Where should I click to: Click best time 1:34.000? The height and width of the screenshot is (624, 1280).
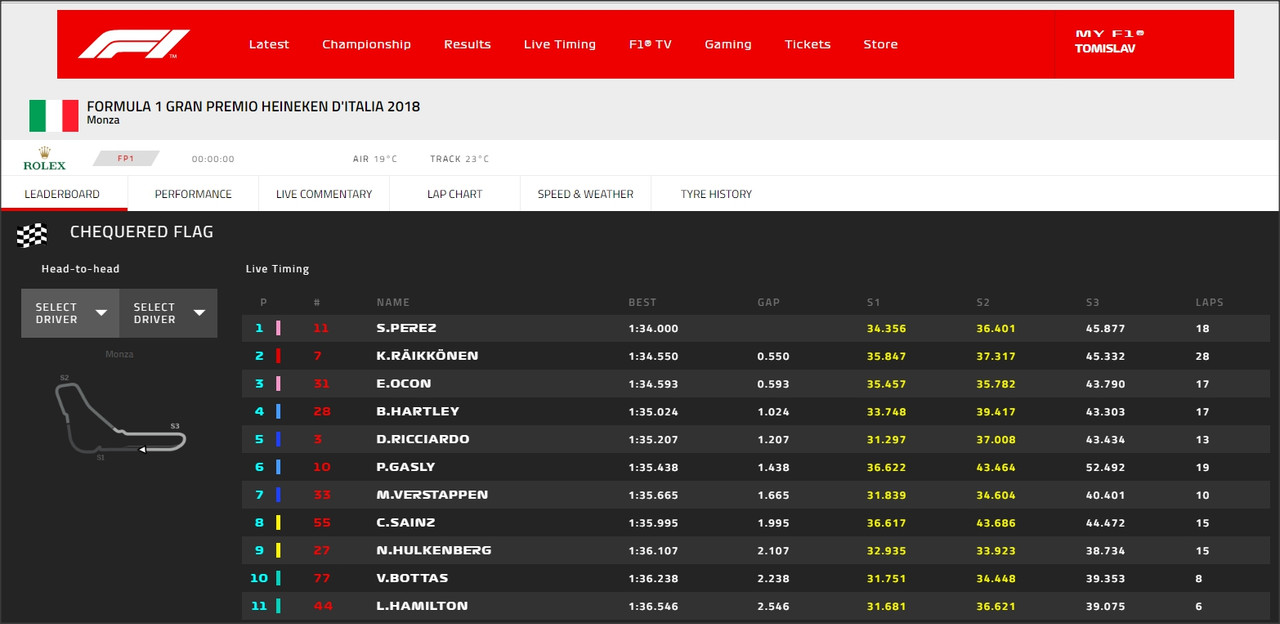[653, 328]
